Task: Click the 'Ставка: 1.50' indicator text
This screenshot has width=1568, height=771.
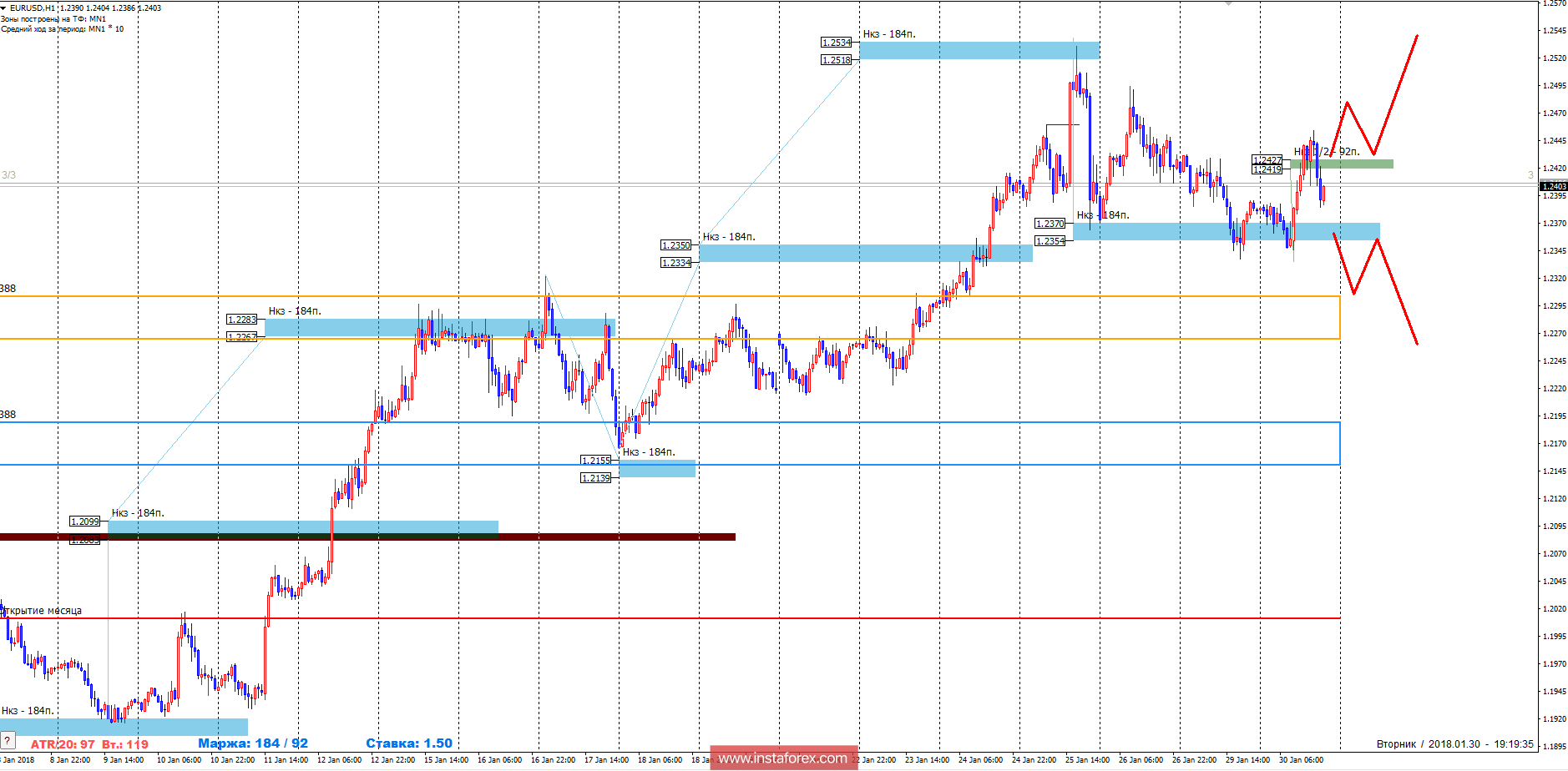Action: (408, 741)
